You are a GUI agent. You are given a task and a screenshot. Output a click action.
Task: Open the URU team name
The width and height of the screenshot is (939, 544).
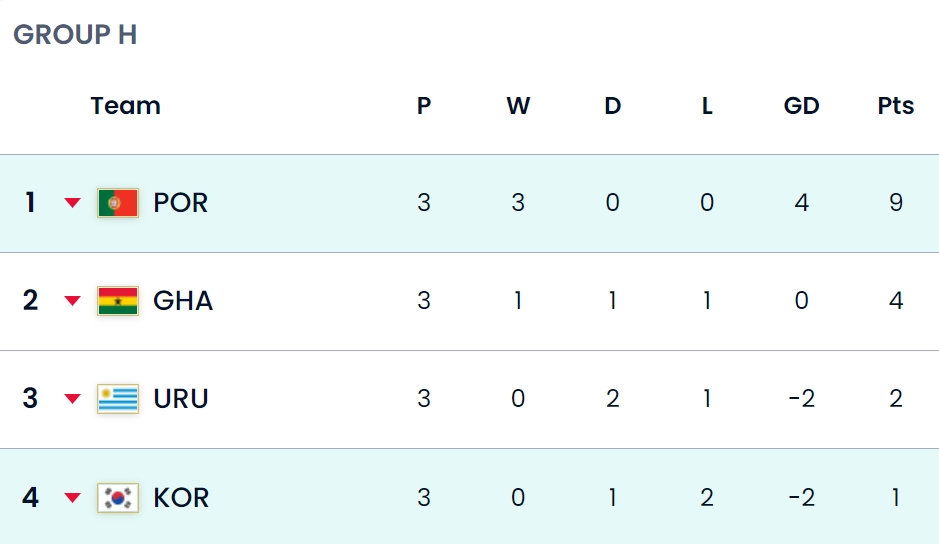click(x=181, y=399)
